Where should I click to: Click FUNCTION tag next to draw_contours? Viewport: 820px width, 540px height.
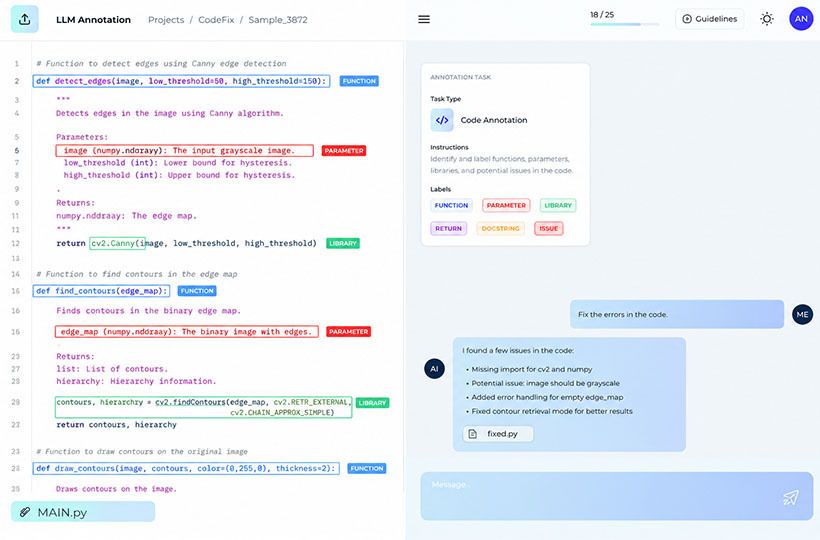pos(367,468)
